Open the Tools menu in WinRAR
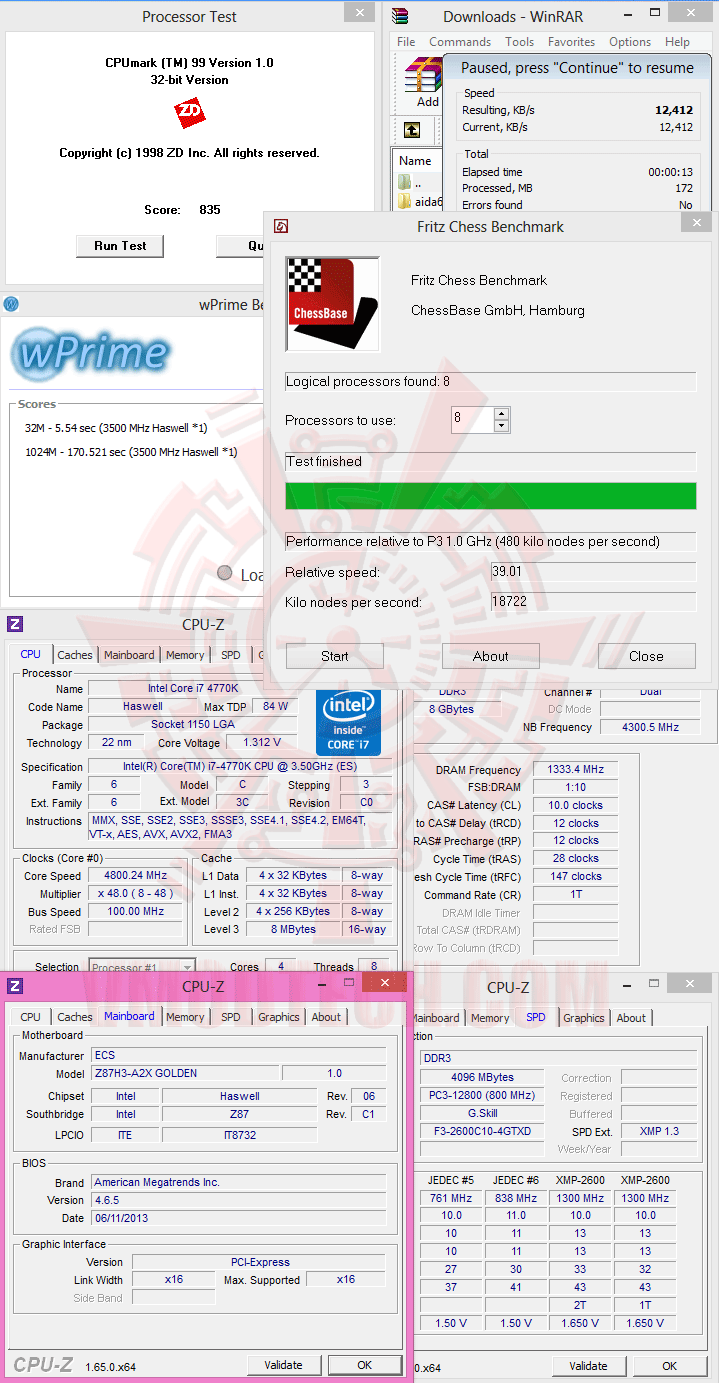 (x=519, y=42)
